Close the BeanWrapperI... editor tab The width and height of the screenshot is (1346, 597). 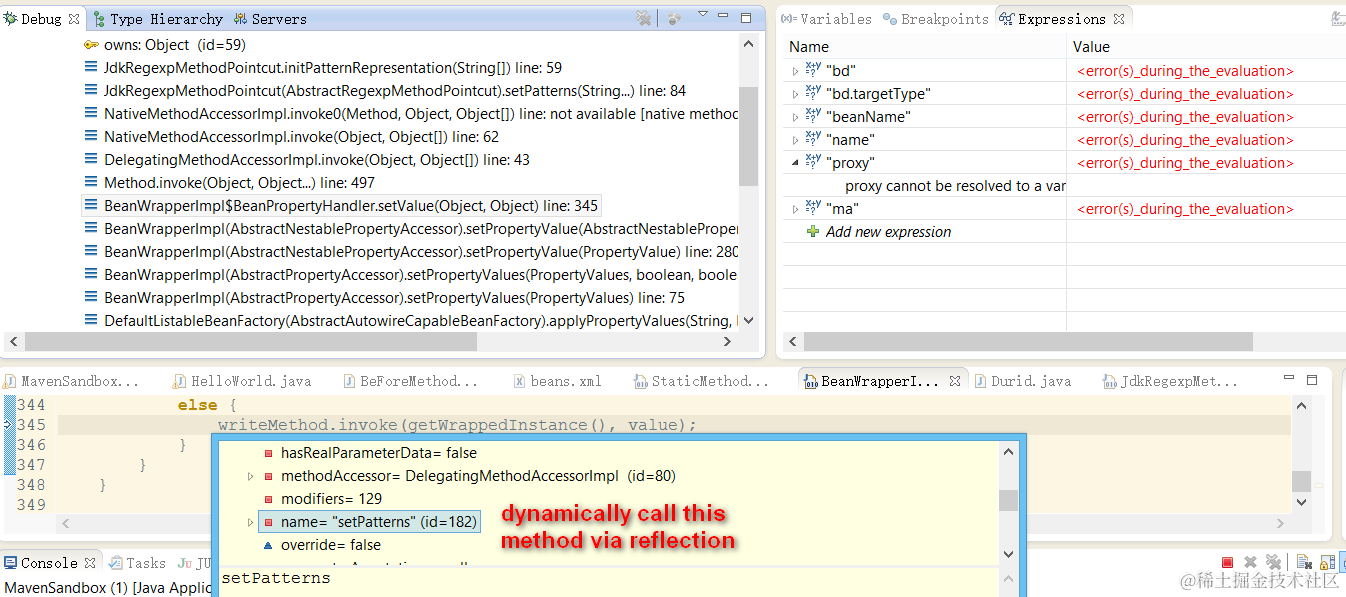tap(955, 381)
